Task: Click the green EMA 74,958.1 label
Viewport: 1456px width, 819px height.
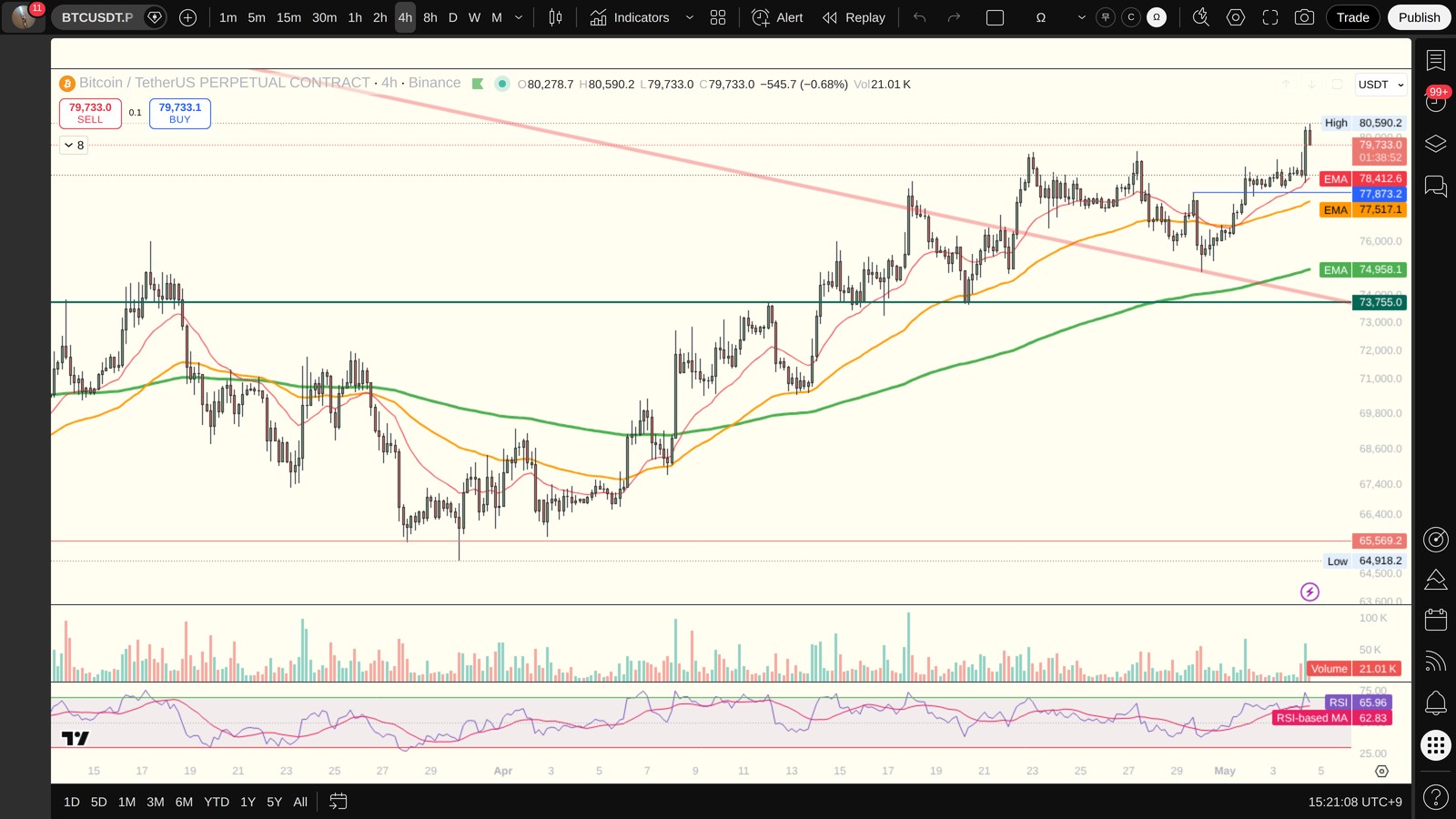Action: [1362, 270]
